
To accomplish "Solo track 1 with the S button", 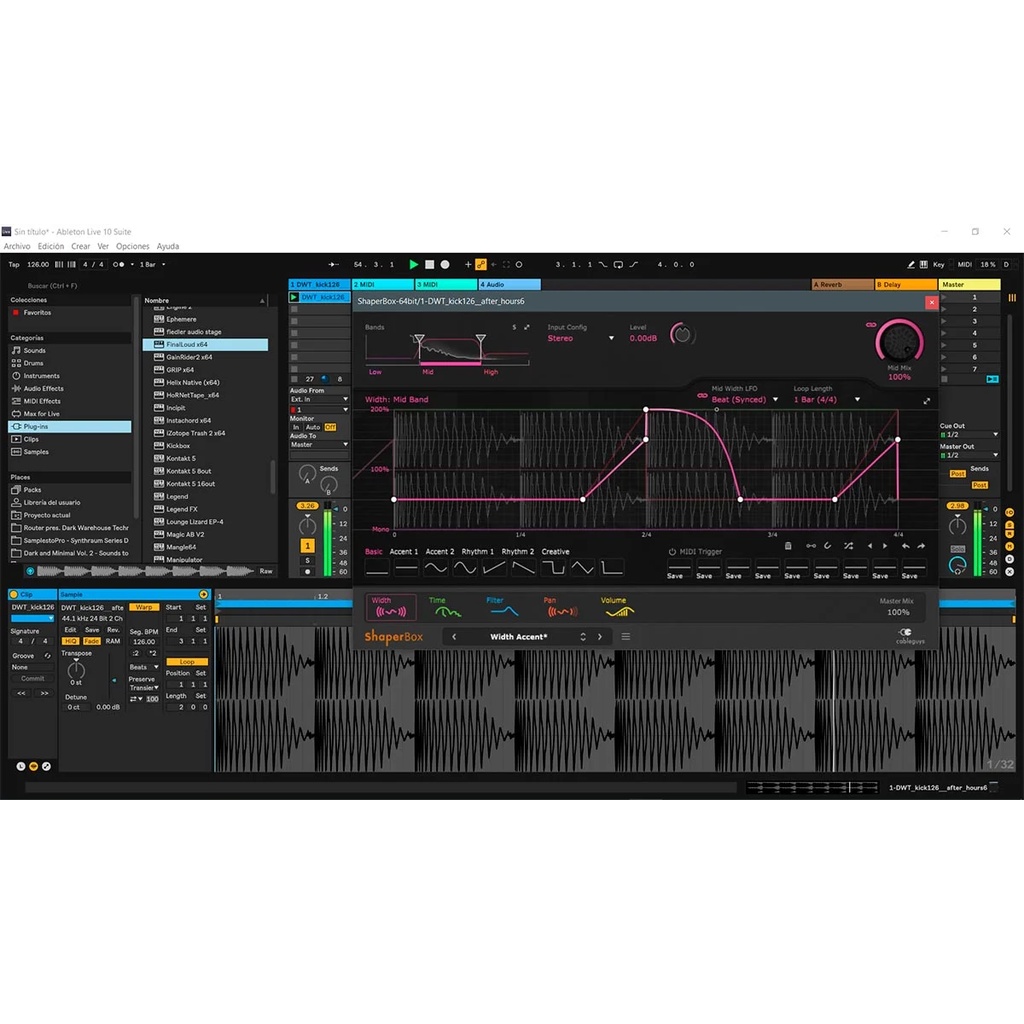I will click(308, 560).
